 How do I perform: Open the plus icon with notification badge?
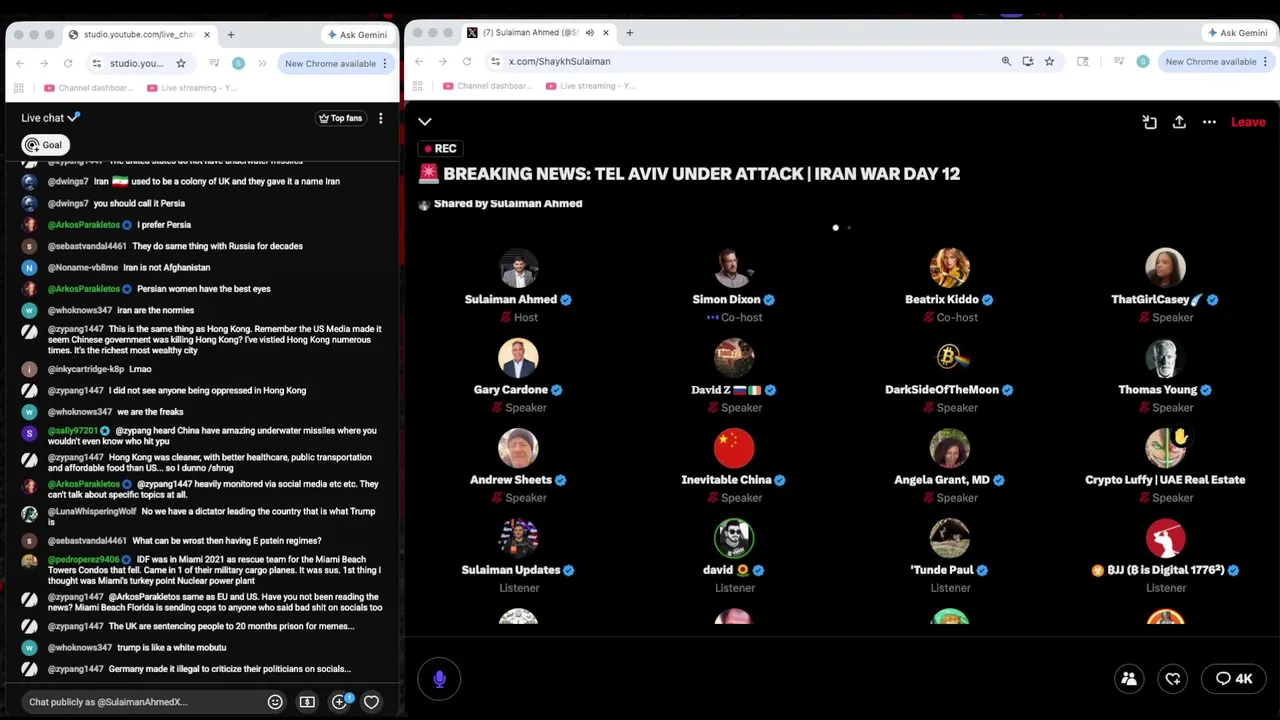340,702
